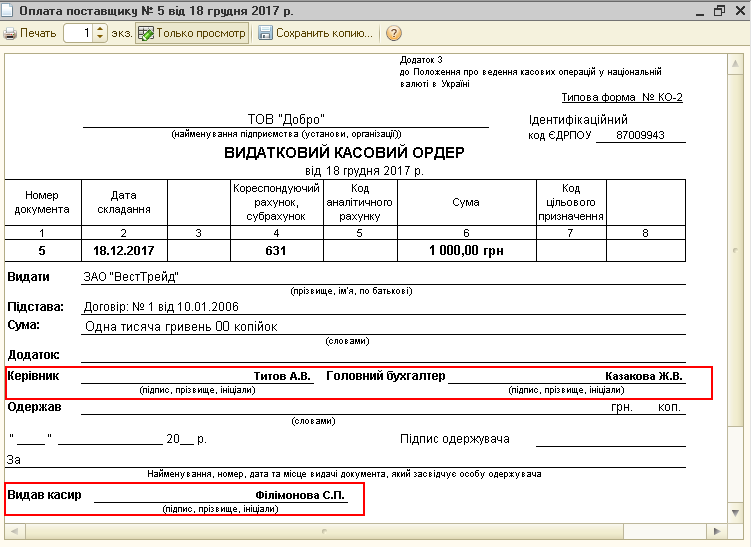Restore down the document window
The width and height of the screenshot is (751, 547).
[x=719, y=10]
